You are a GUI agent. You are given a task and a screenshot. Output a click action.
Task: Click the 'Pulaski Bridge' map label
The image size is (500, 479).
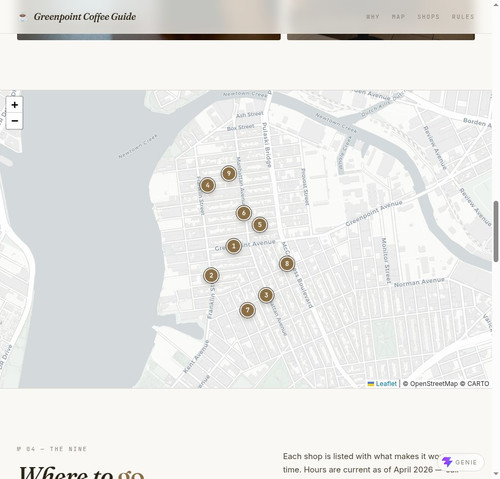tap(266, 145)
